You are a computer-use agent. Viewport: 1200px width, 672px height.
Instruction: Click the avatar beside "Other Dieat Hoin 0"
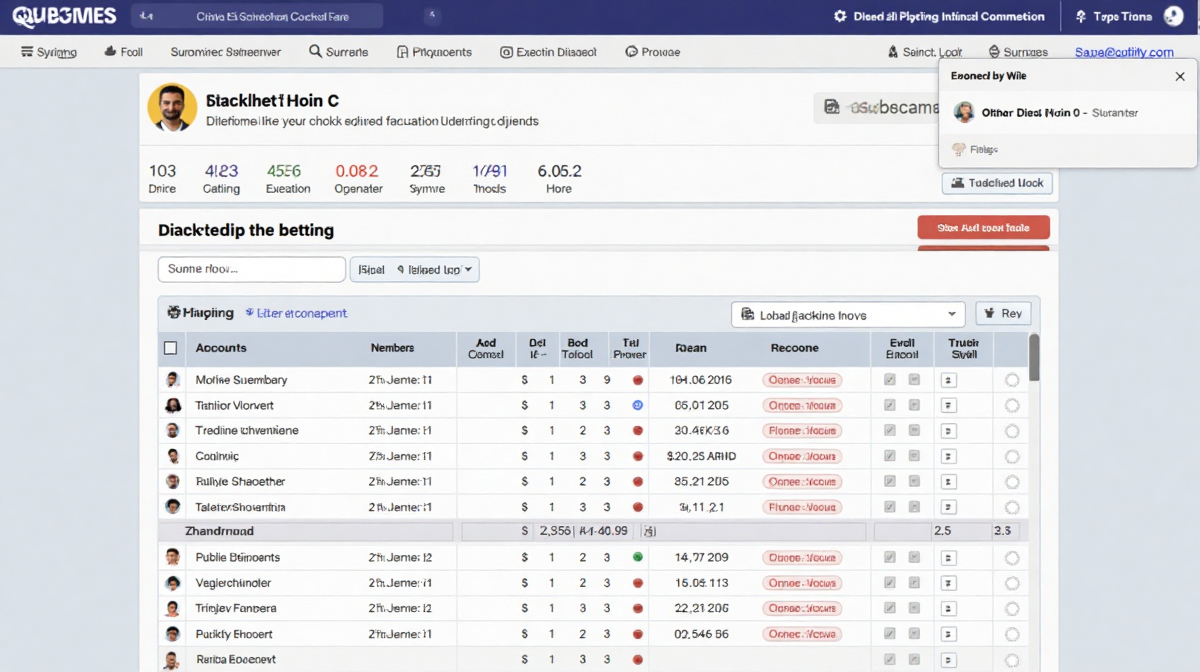click(x=964, y=112)
